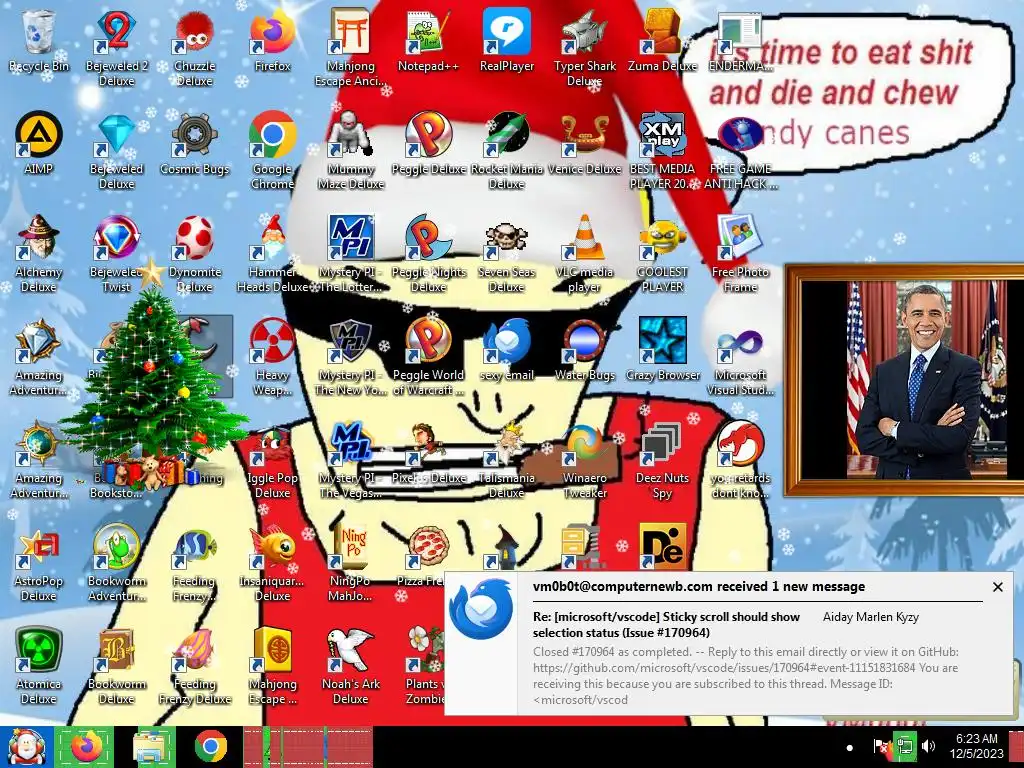Open Feeding Frenzy Deluxe shortcut

(195, 666)
